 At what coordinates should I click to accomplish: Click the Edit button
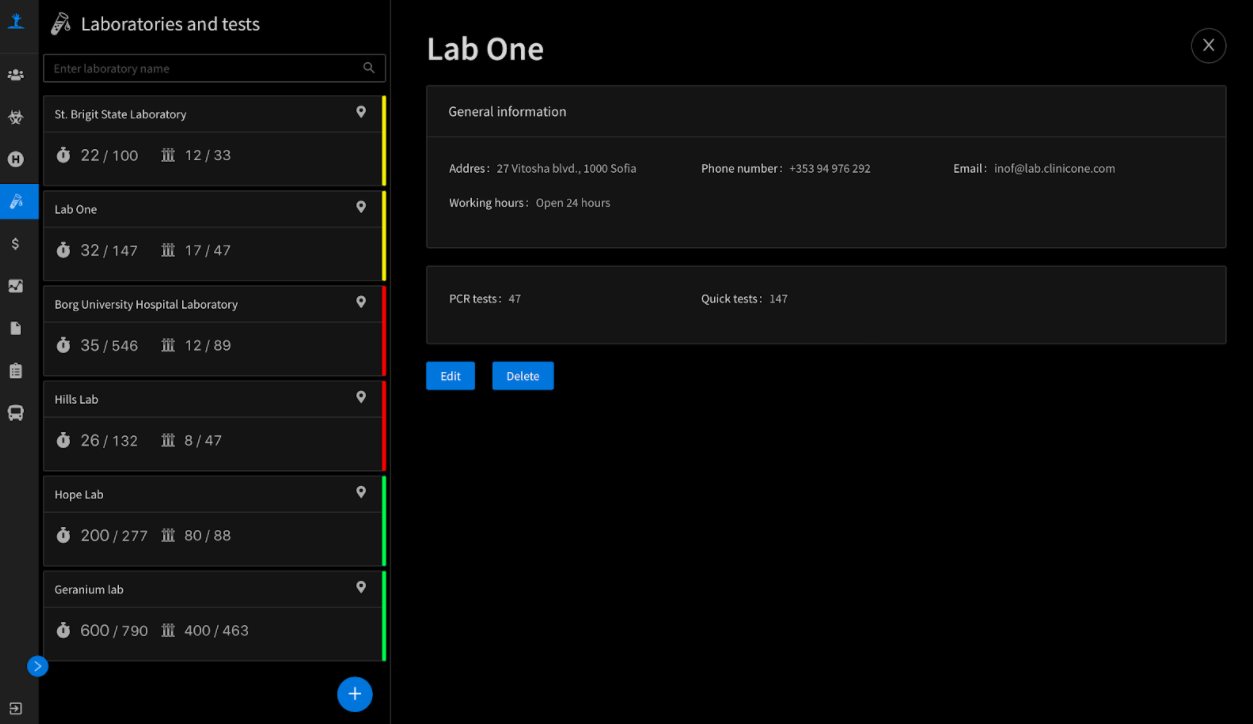click(x=451, y=376)
